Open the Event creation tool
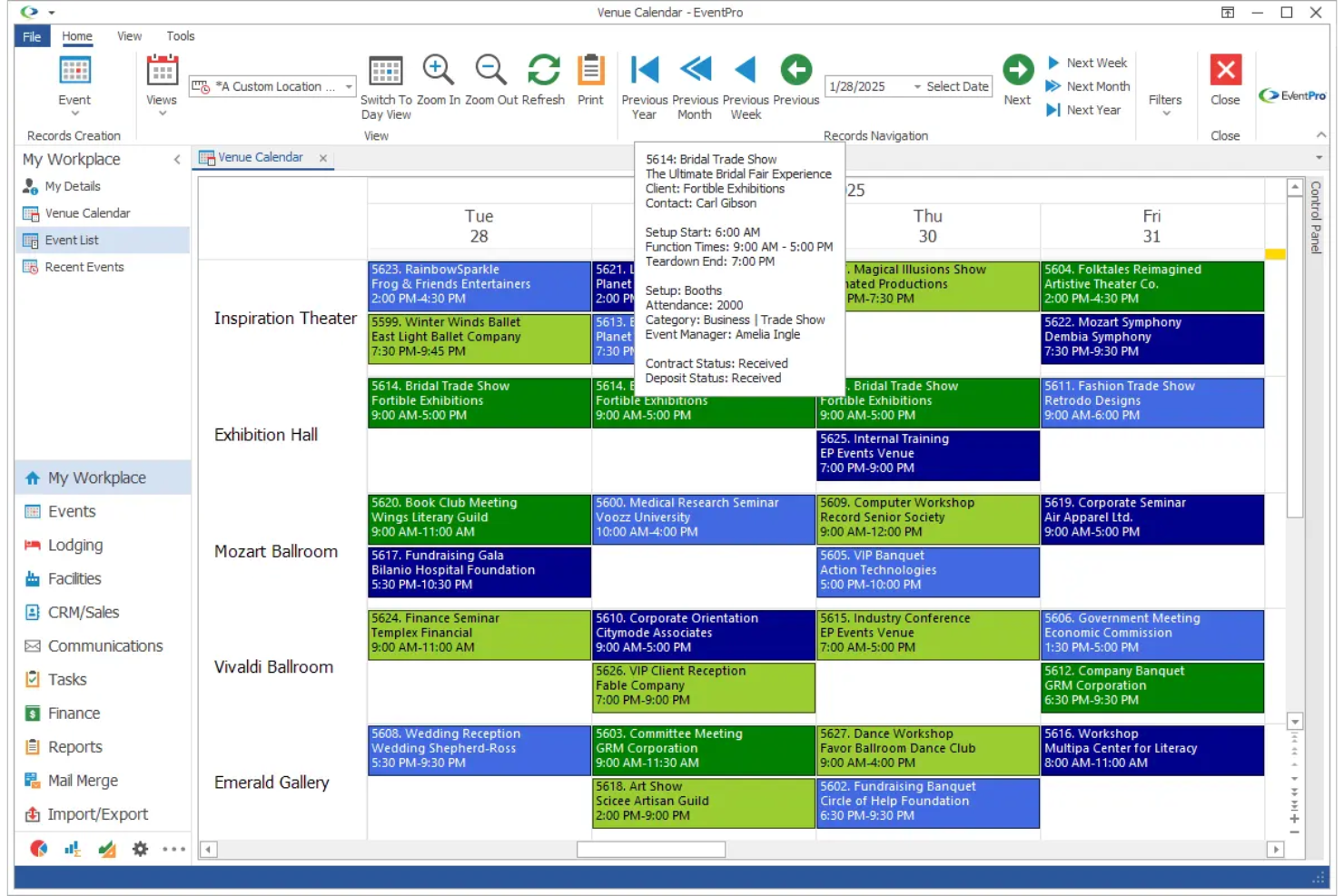The height and width of the screenshot is (896, 1344). pos(74,82)
